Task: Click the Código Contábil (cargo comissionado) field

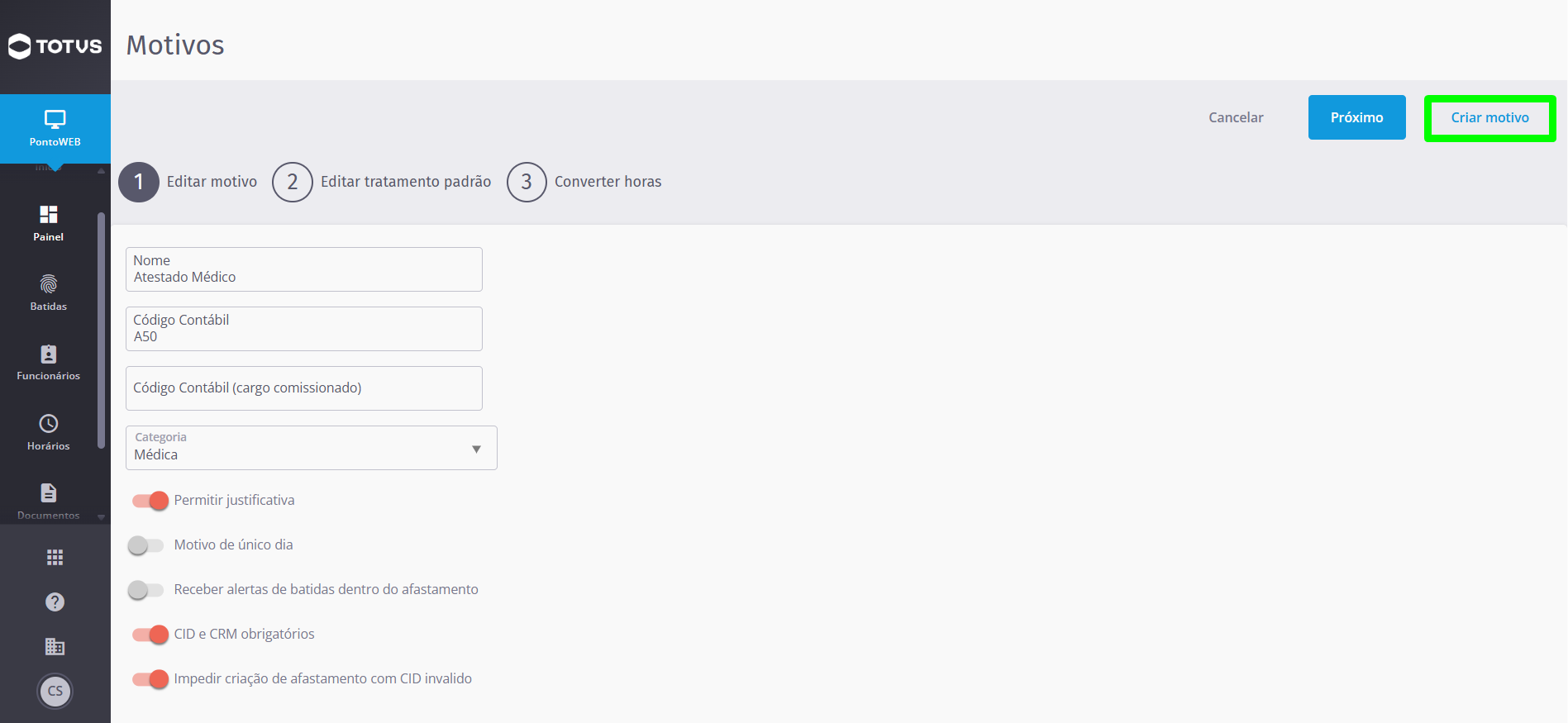Action: coord(304,388)
